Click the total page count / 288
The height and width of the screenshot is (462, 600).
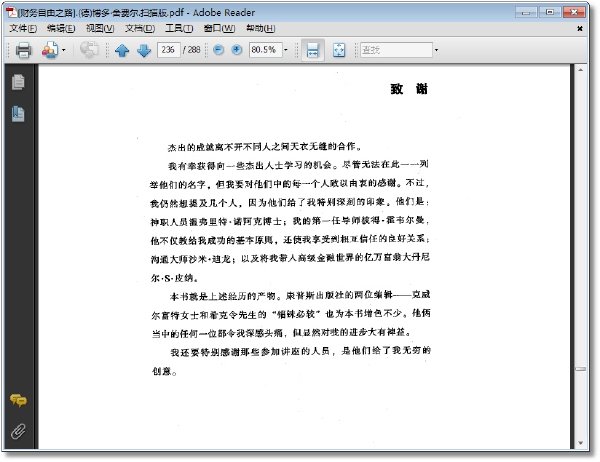(192, 50)
